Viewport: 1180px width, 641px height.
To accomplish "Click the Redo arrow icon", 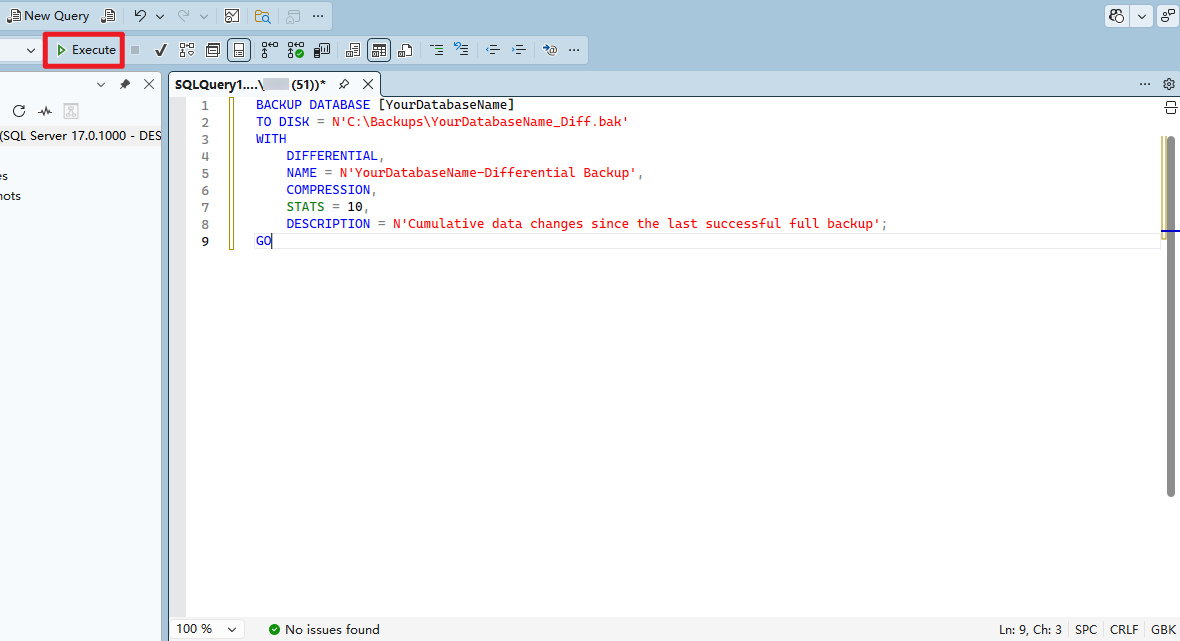I will point(184,16).
